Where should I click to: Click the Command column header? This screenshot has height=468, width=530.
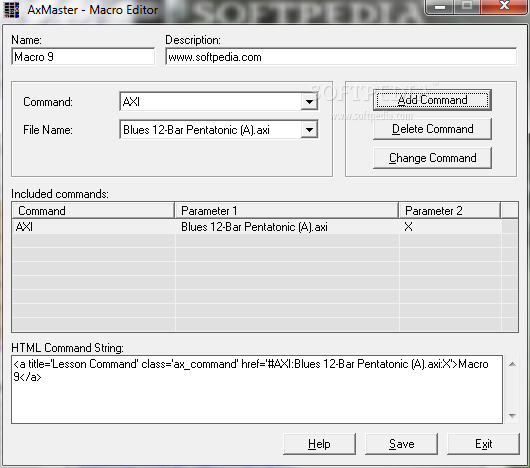(93, 211)
